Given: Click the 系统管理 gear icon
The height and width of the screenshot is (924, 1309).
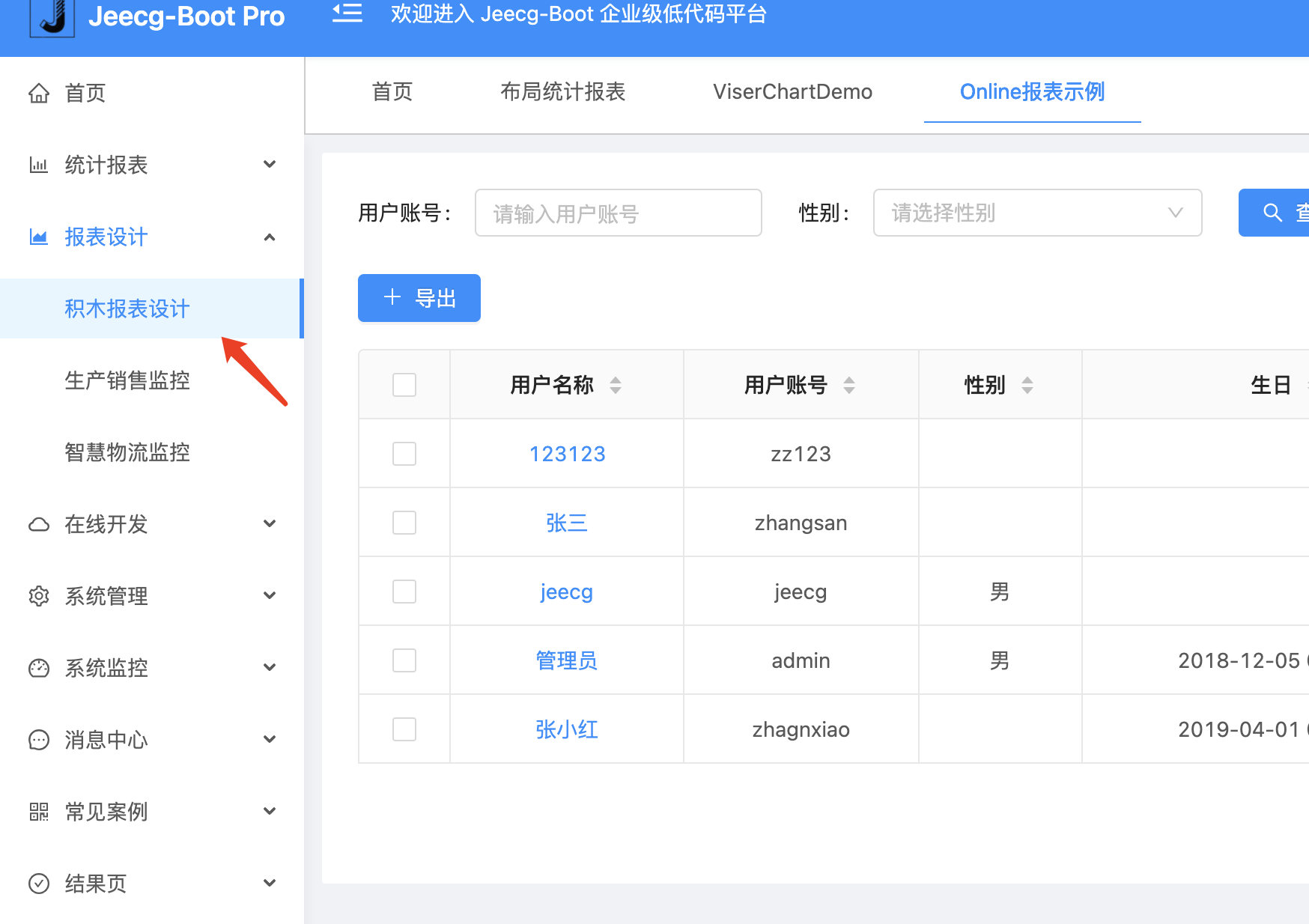Looking at the screenshot, I should (x=39, y=597).
